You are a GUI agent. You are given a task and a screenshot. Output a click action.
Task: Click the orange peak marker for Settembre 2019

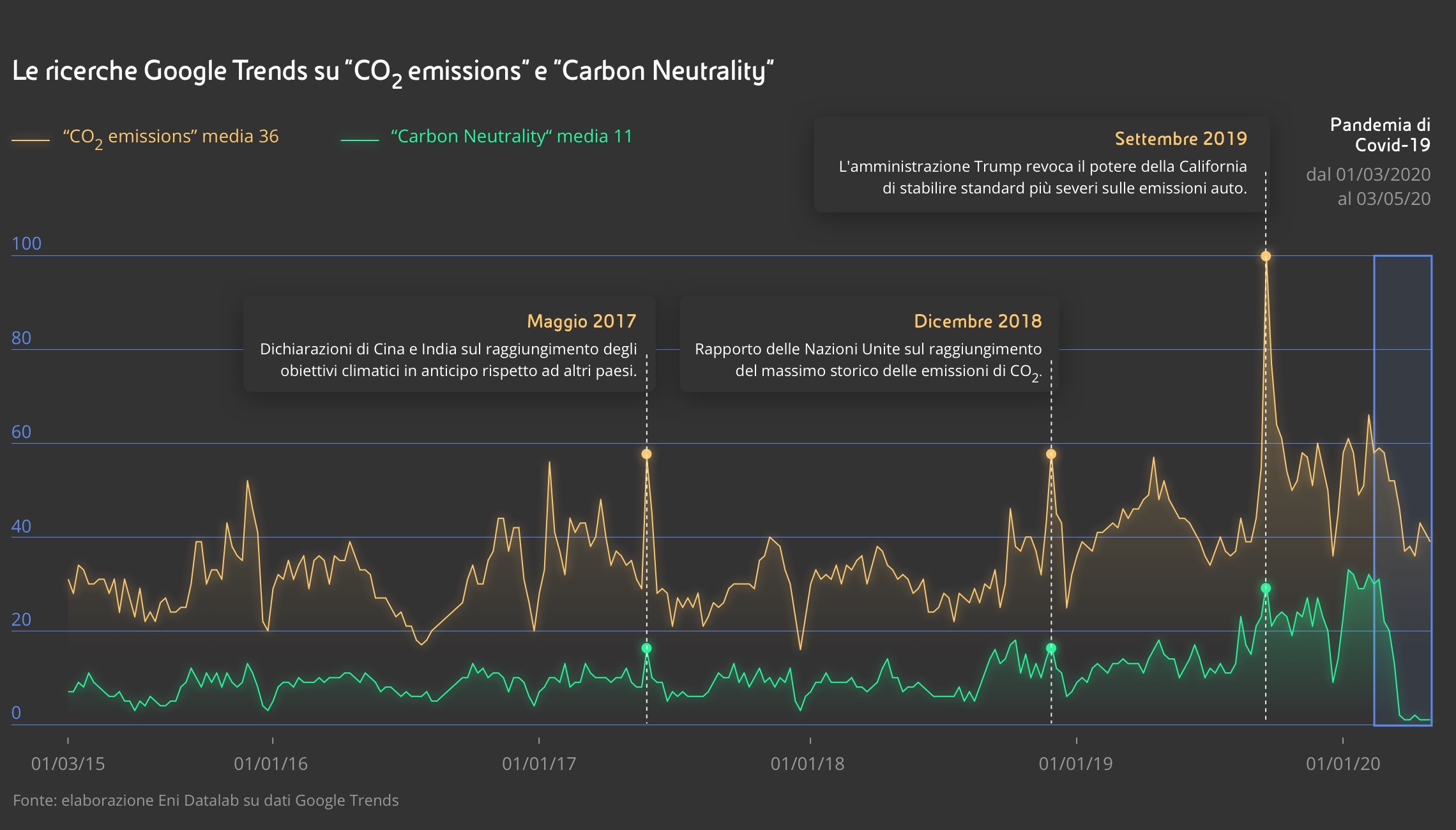[1265, 256]
